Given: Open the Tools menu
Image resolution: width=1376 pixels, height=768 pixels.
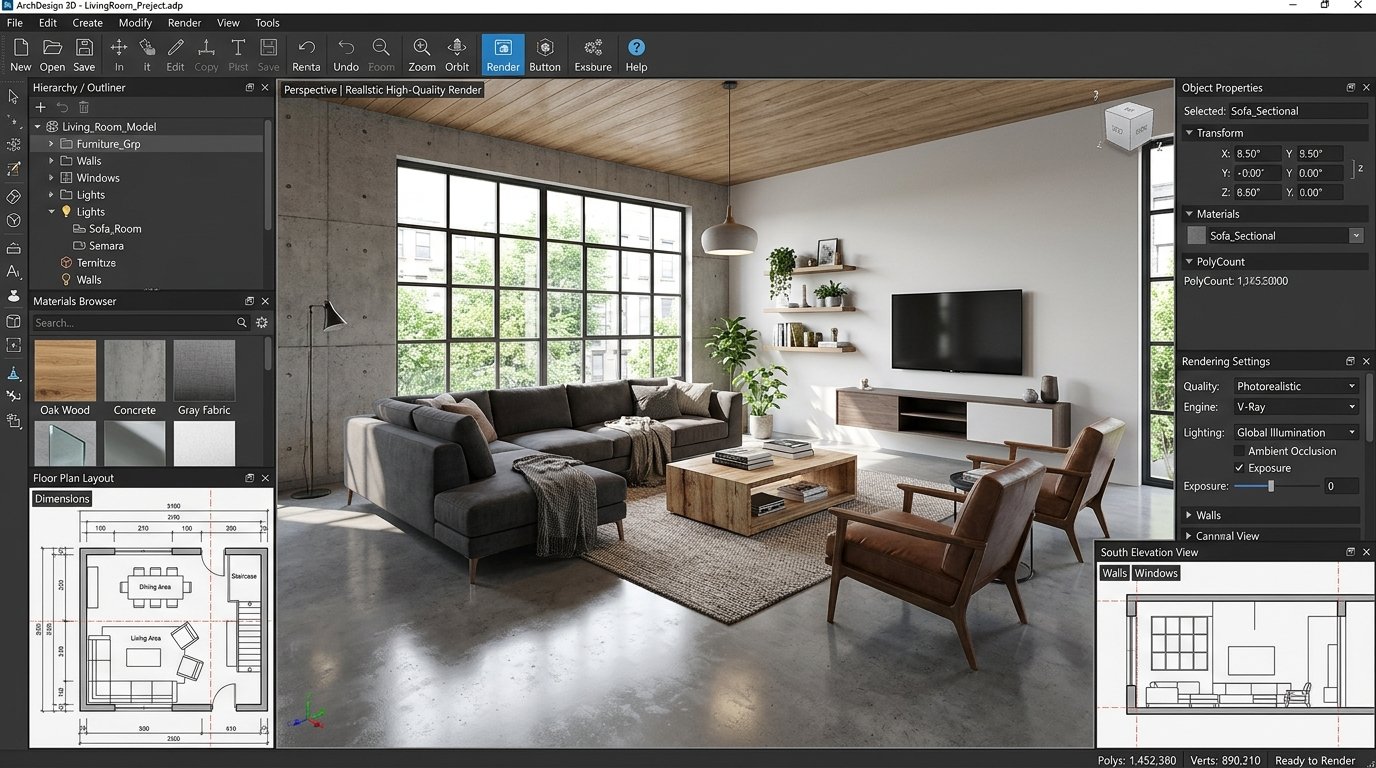Looking at the screenshot, I should coord(267,22).
